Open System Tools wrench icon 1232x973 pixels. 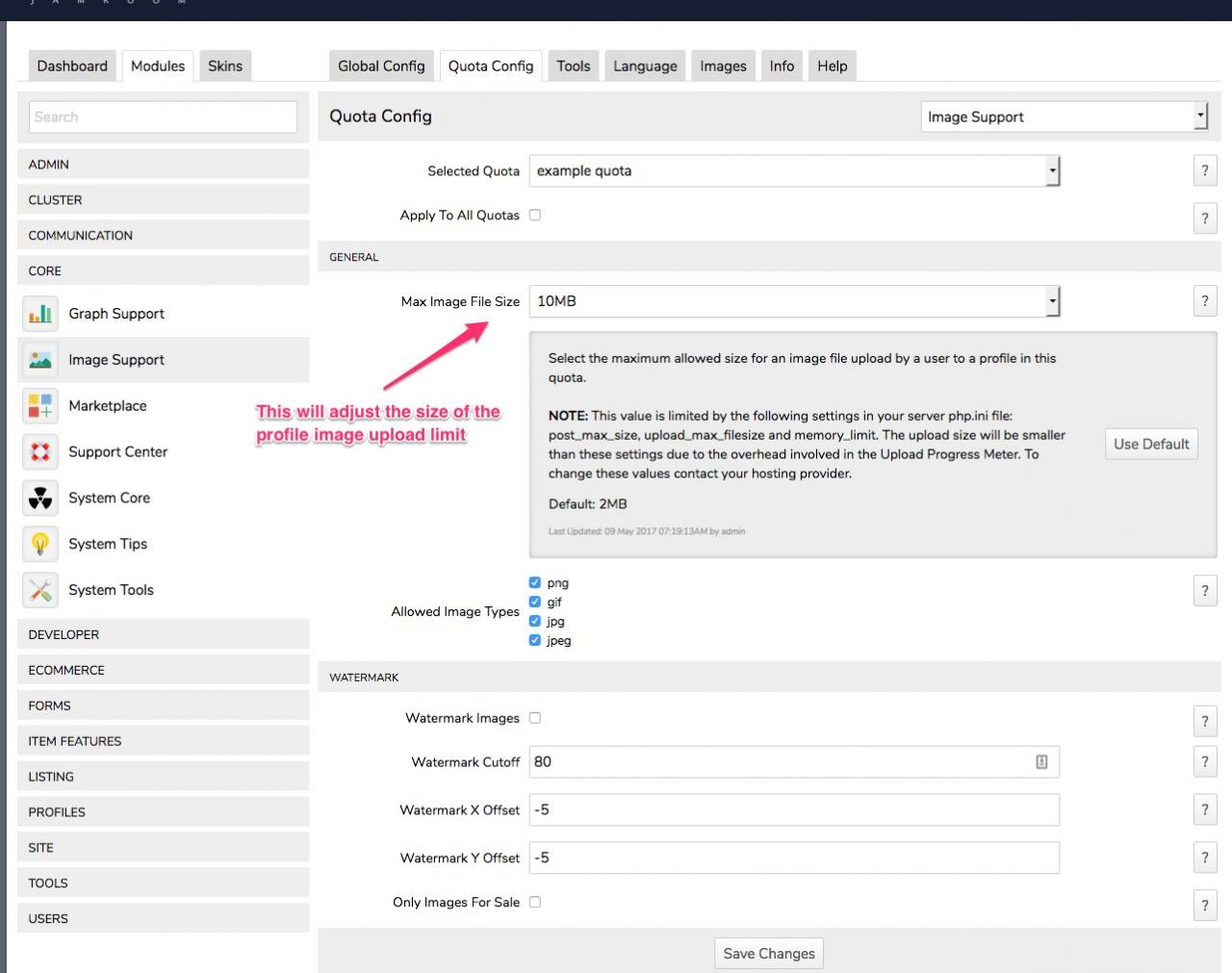pyautogui.click(x=40, y=591)
